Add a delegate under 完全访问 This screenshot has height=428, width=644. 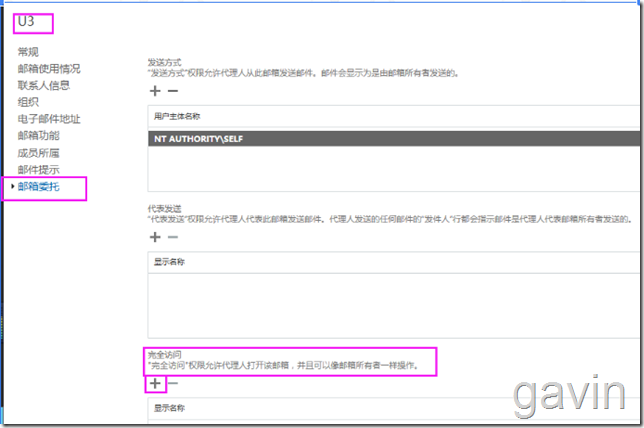click(155, 383)
